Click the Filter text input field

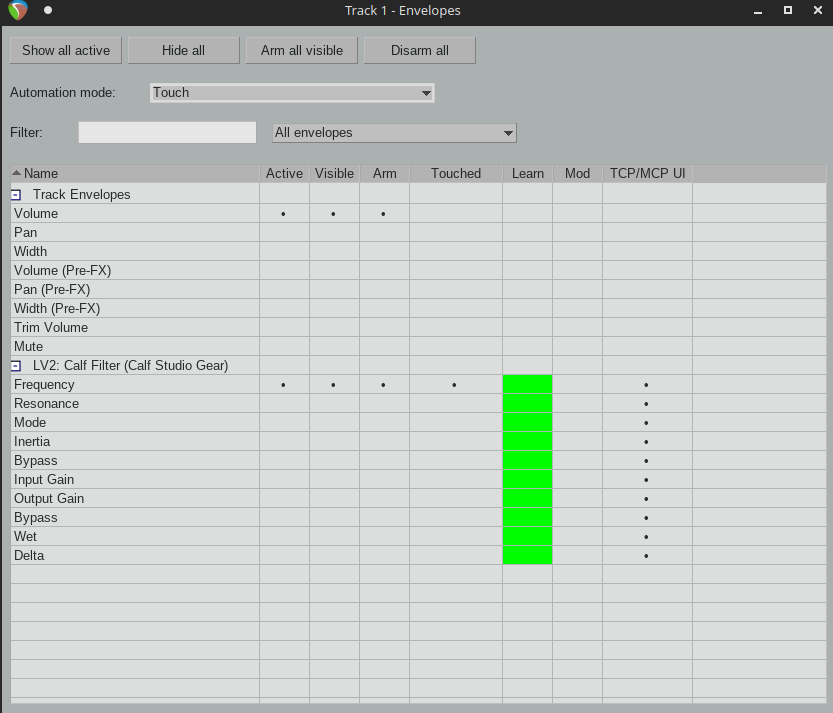click(167, 133)
